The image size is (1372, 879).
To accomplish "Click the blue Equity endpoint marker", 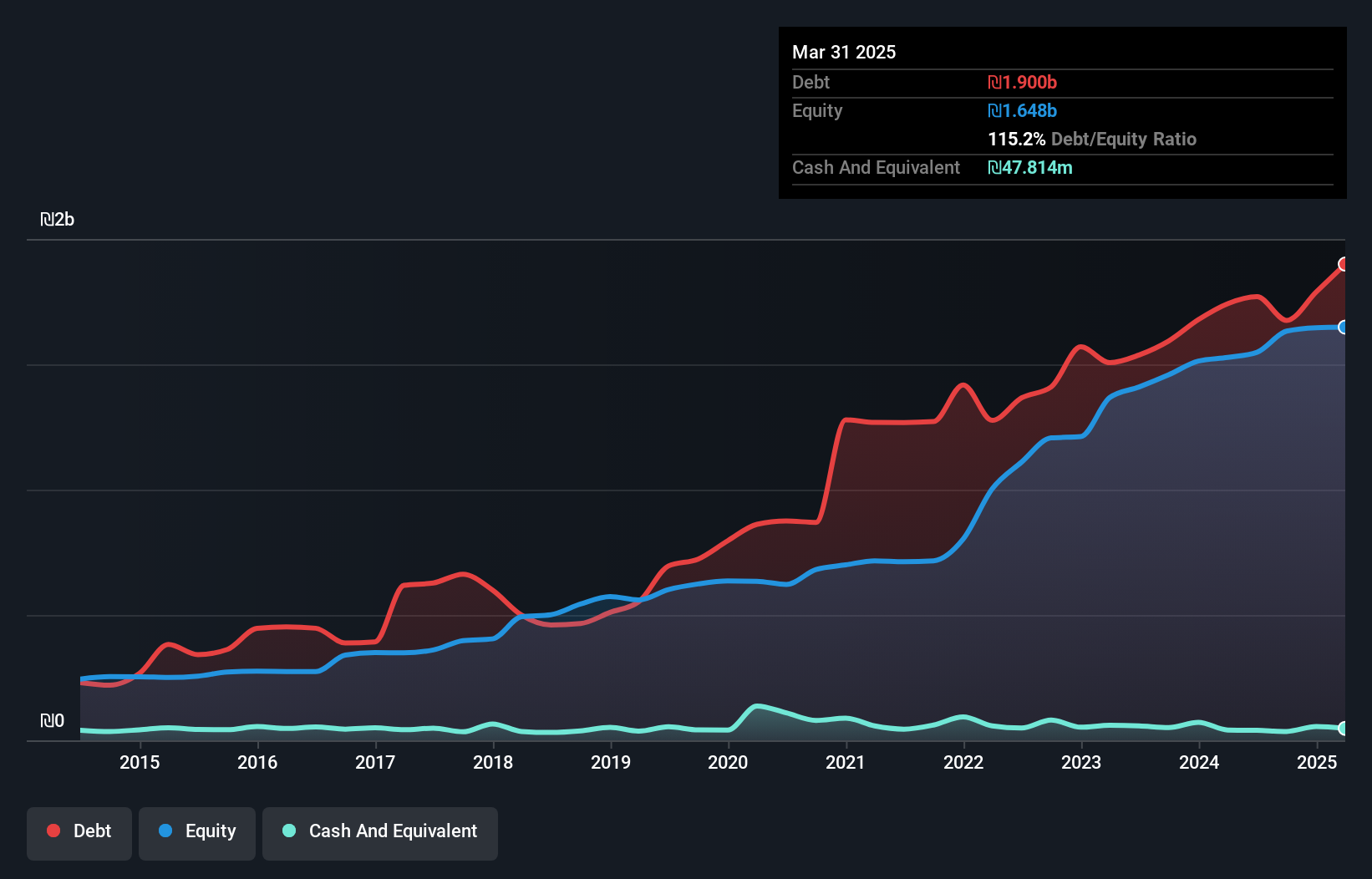I will pos(1344,327).
